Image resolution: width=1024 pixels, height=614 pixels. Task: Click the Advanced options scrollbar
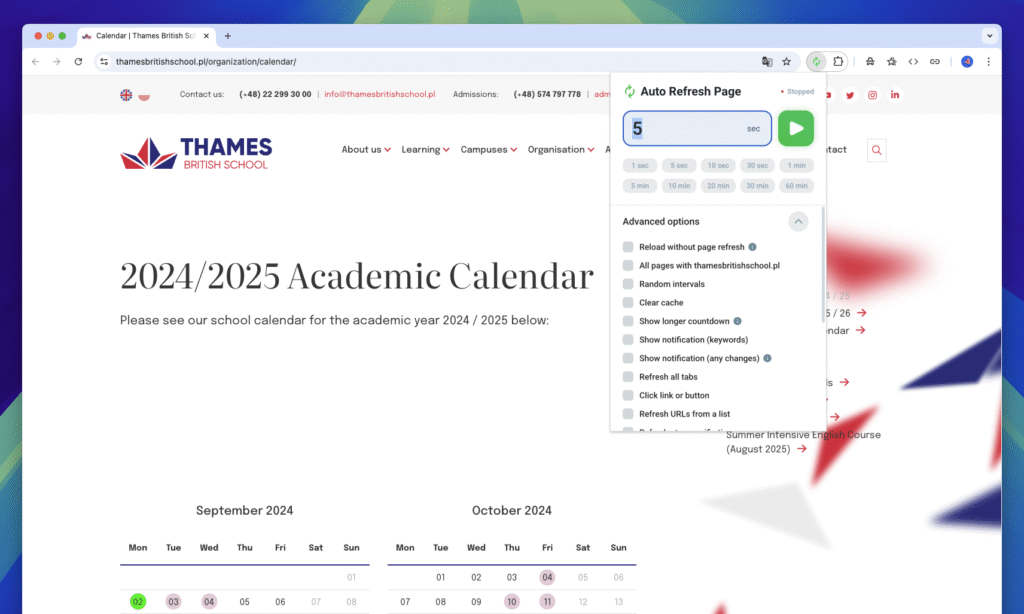pyautogui.click(x=822, y=265)
